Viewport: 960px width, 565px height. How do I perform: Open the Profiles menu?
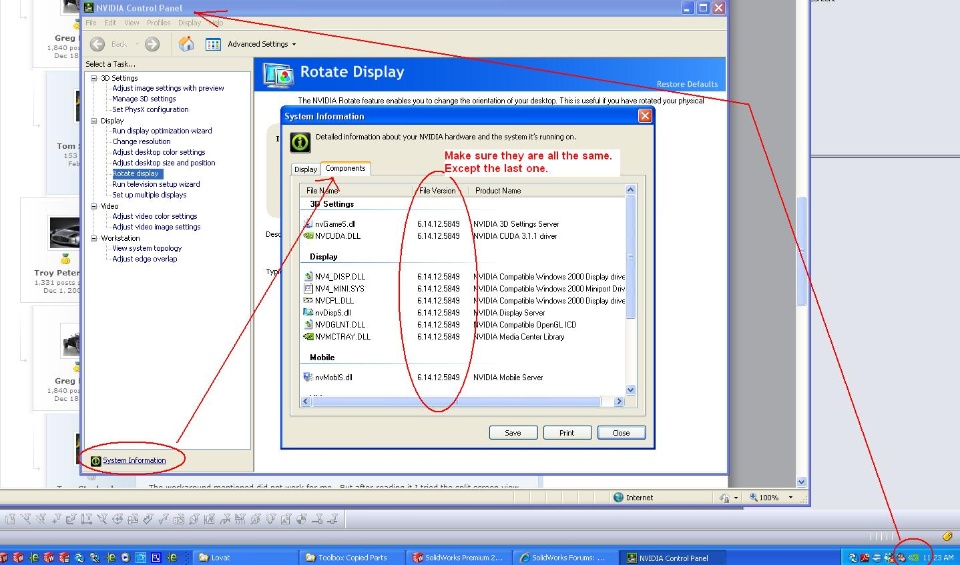tap(158, 23)
